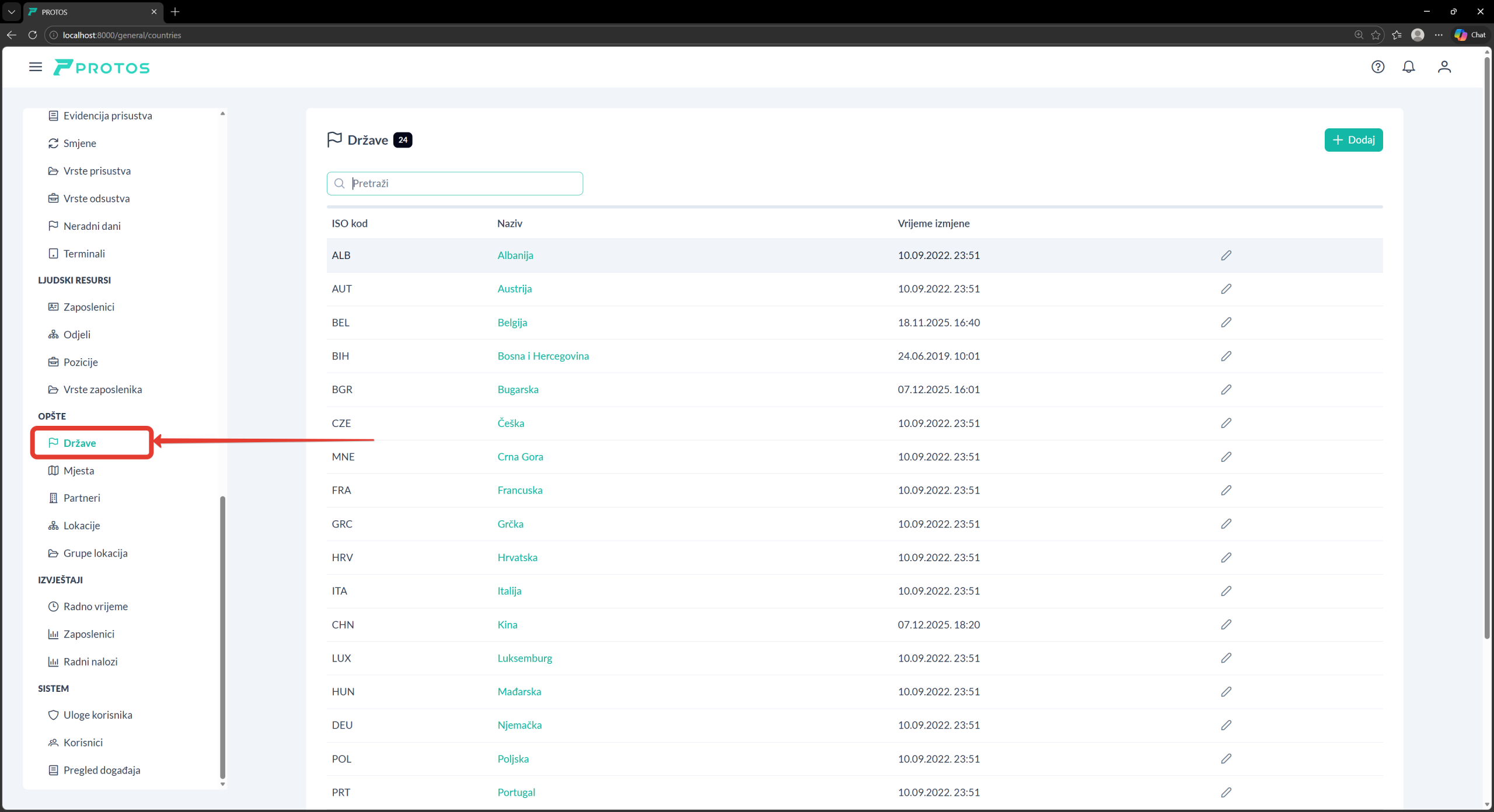Image resolution: width=1494 pixels, height=812 pixels.
Task: Open the Terminali sidebar item
Action: [84, 254]
